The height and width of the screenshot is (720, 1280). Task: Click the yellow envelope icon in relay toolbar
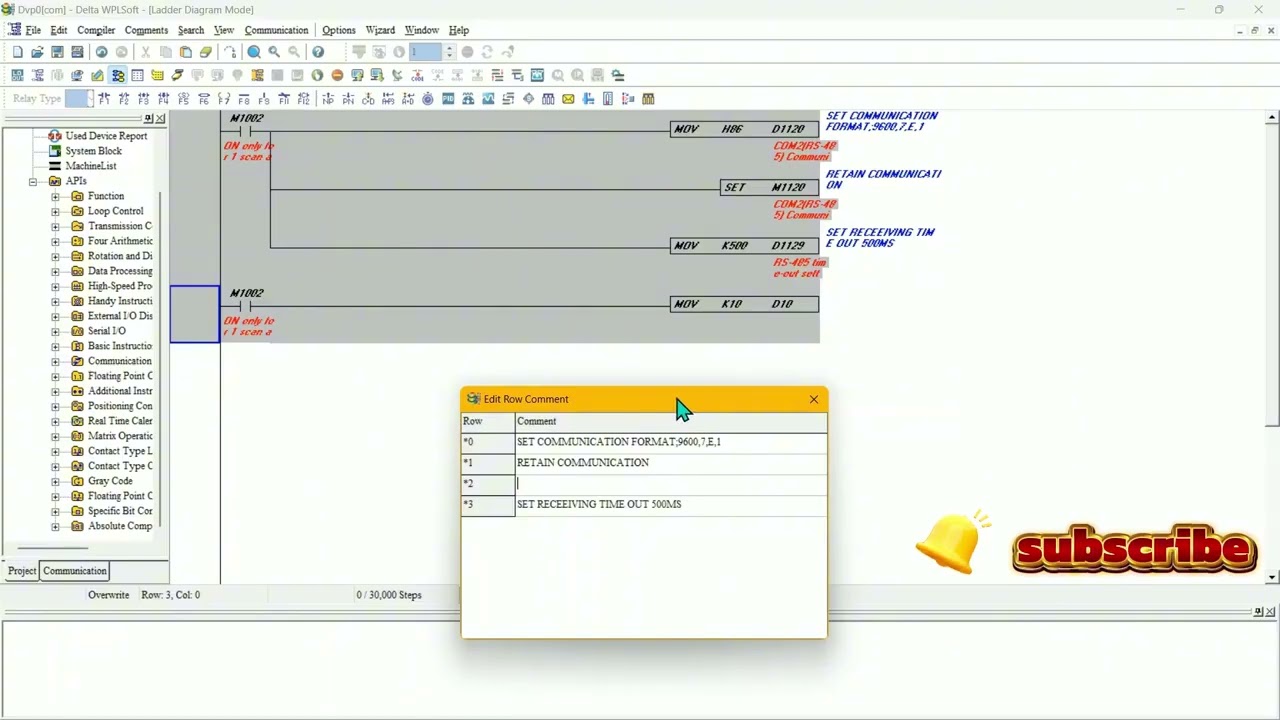coord(568,98)
